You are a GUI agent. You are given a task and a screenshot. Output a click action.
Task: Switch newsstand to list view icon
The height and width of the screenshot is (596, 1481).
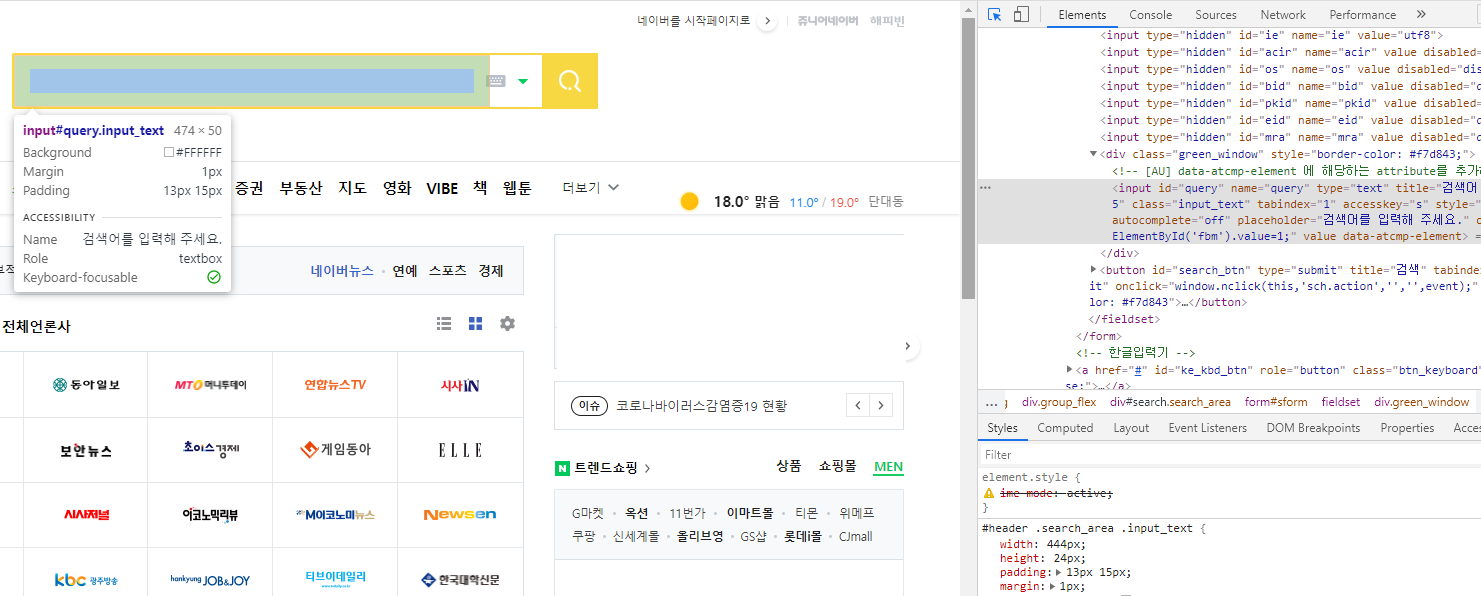click(444, 324)
